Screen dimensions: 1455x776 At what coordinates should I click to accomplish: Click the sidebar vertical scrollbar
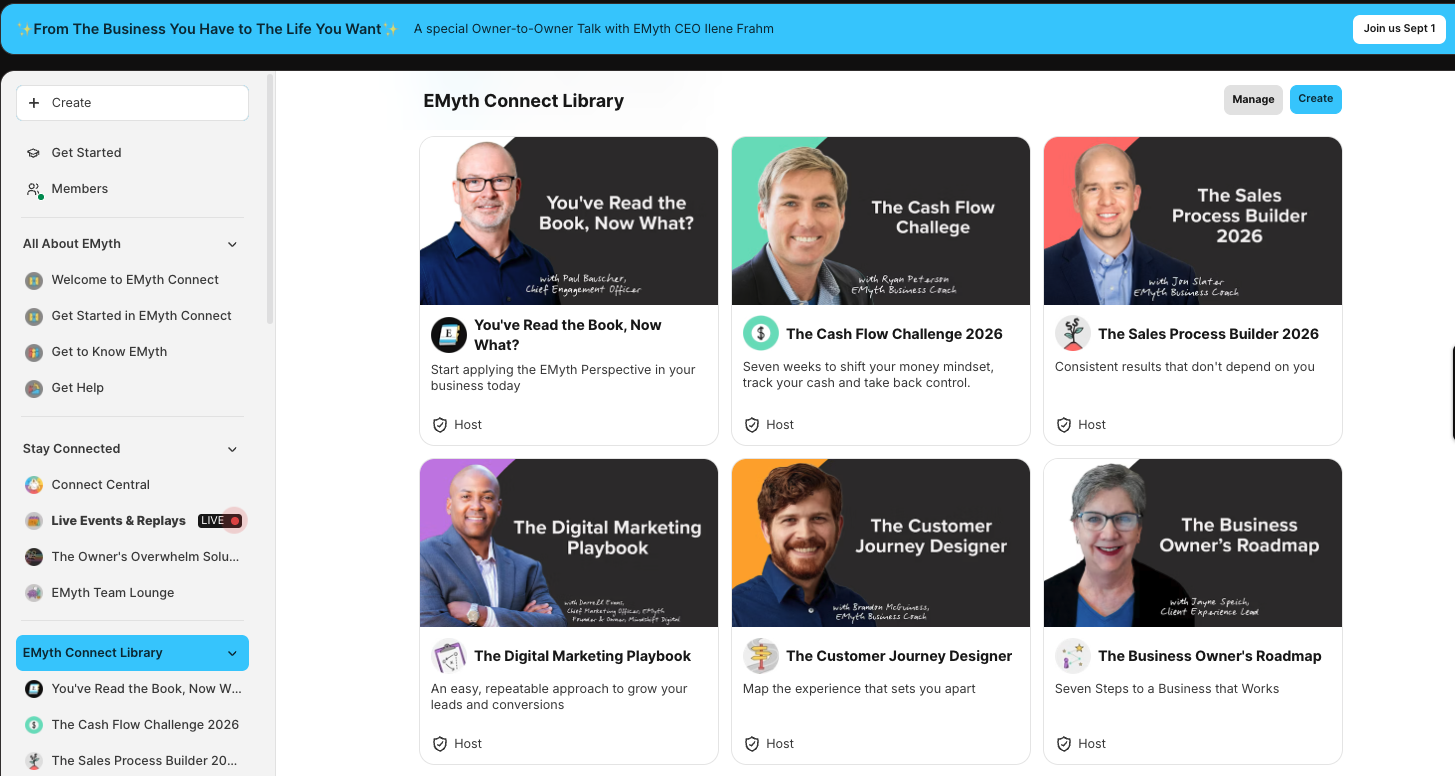click(x=270, y=200)
